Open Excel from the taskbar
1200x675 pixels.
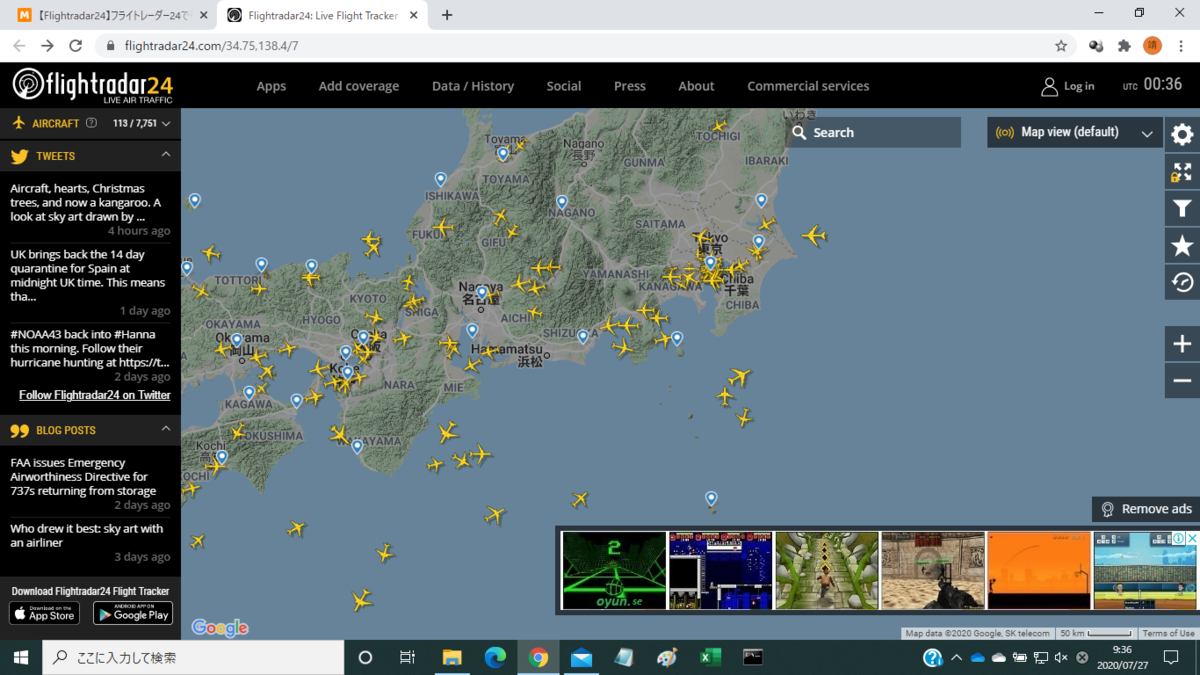710,657
